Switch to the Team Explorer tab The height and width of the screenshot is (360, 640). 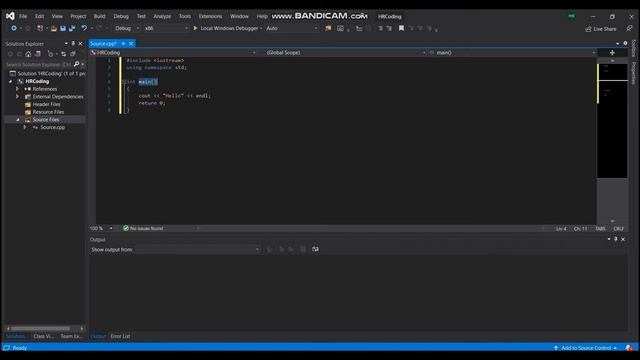click(71, 336)
